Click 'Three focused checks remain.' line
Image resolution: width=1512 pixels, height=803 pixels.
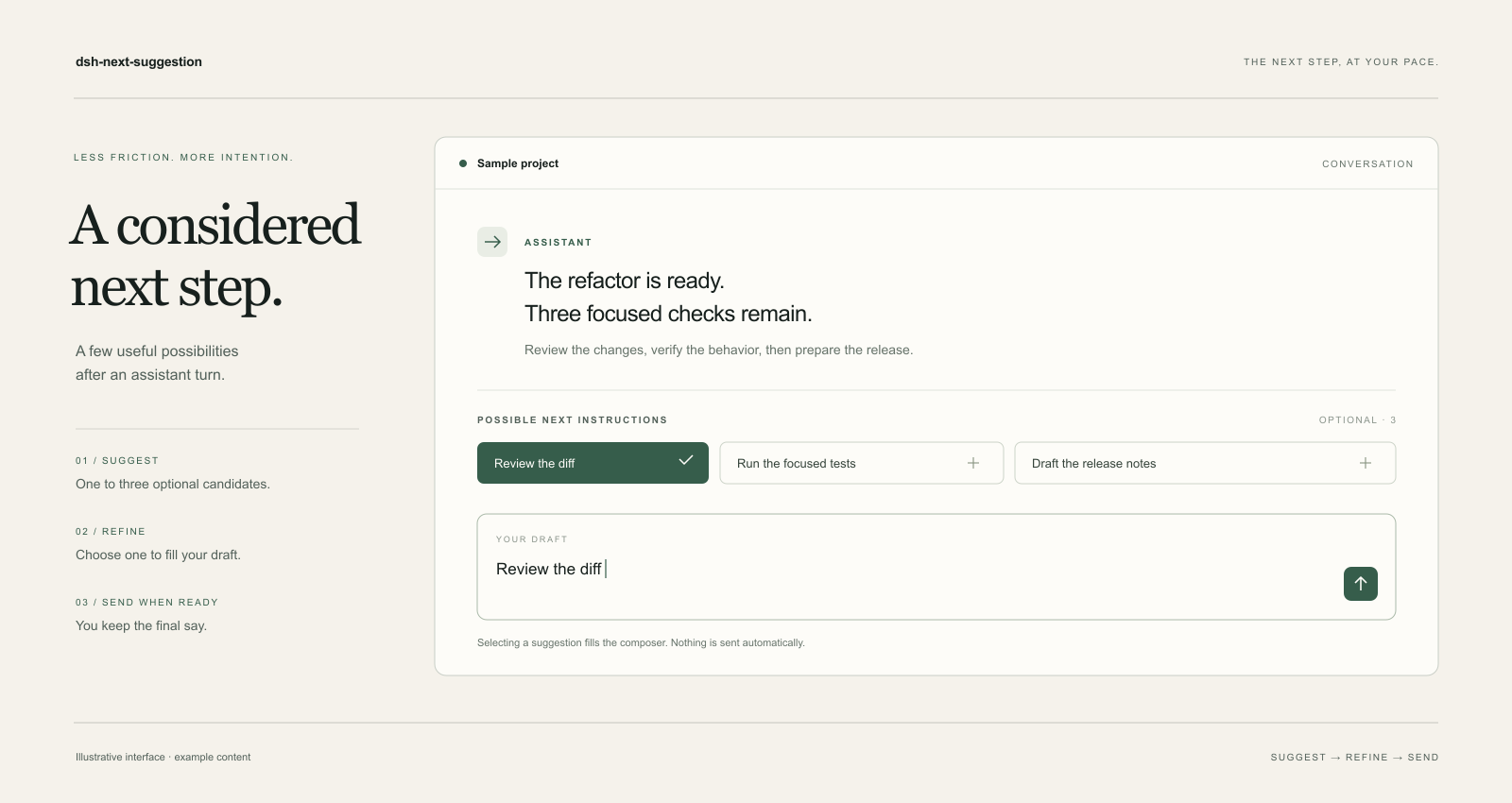point(668,314)
